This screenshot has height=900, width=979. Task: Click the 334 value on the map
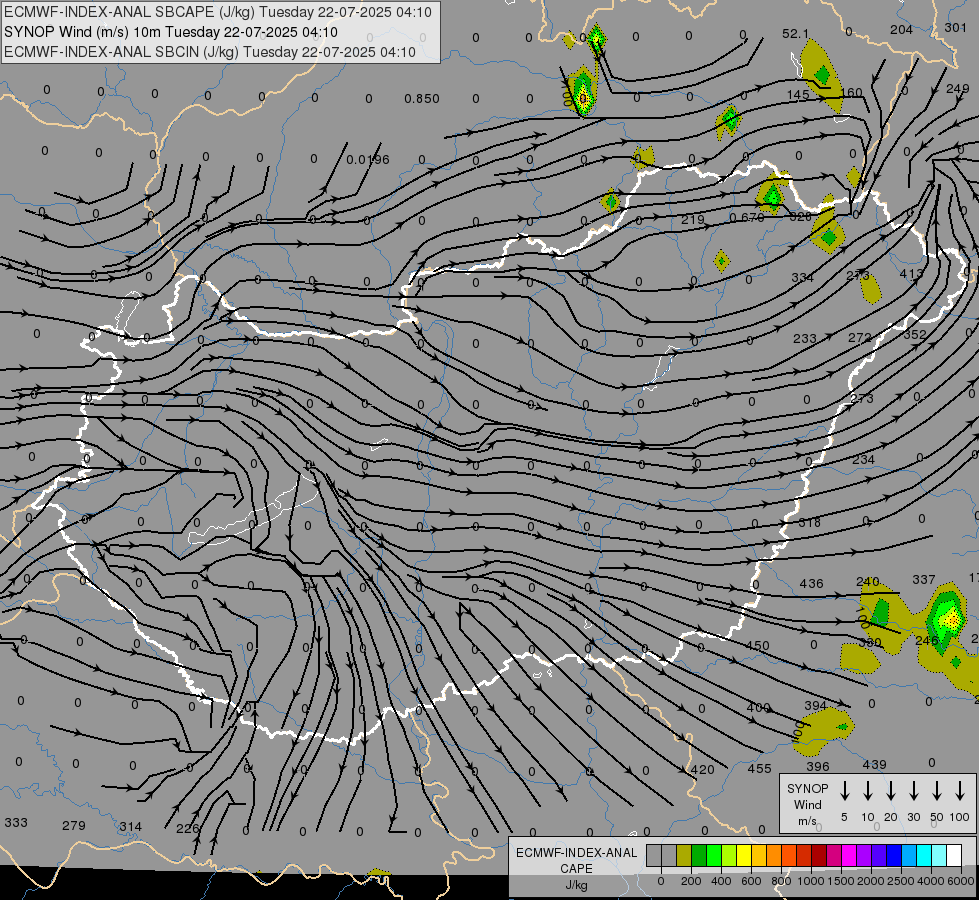point(802,278)
